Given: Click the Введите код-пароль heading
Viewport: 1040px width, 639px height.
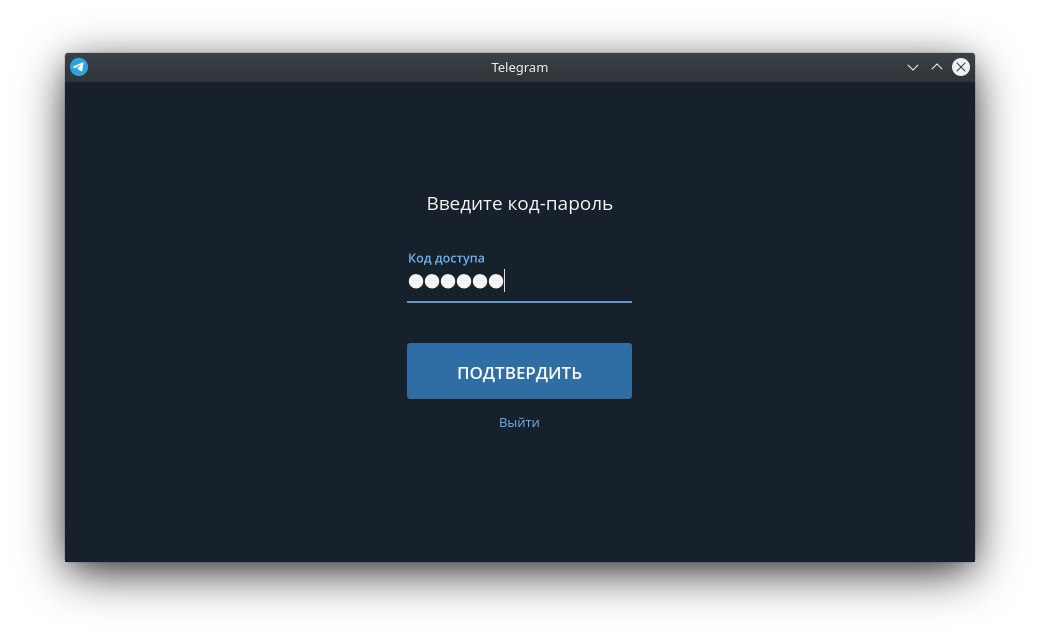Looking at the screenshot, I should (x=519, y=204).
